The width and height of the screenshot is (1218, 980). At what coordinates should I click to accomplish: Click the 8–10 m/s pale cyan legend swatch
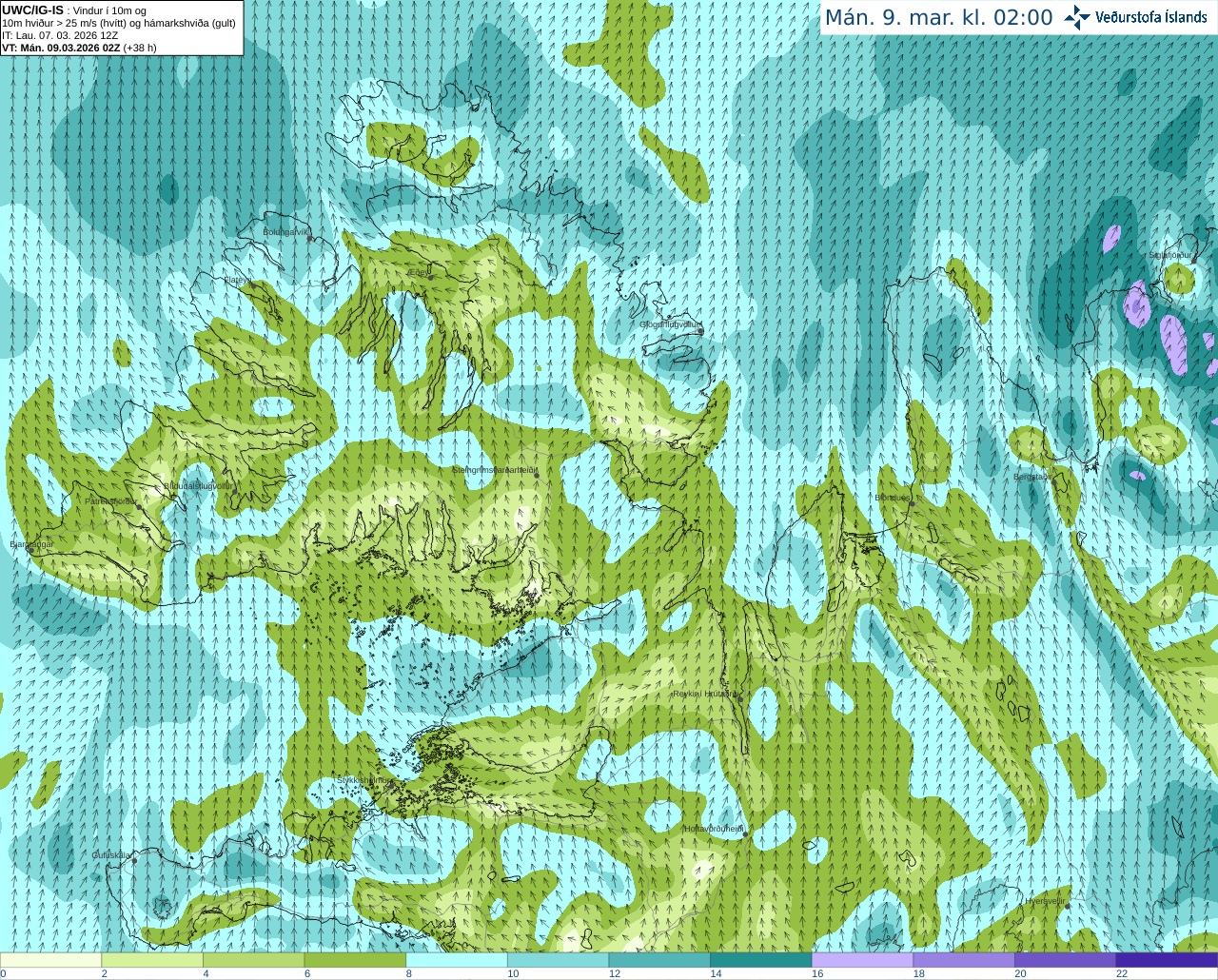(x=457, y=960)
